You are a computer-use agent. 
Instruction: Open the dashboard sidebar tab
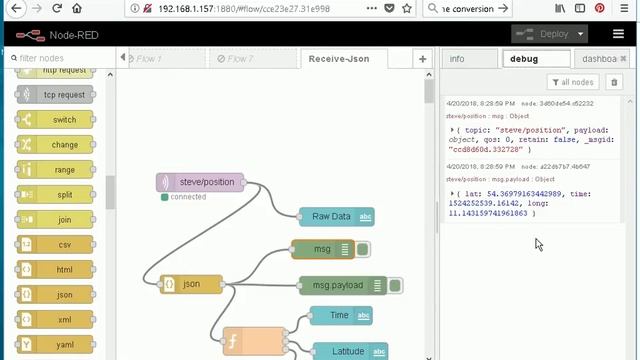(601, 59)
